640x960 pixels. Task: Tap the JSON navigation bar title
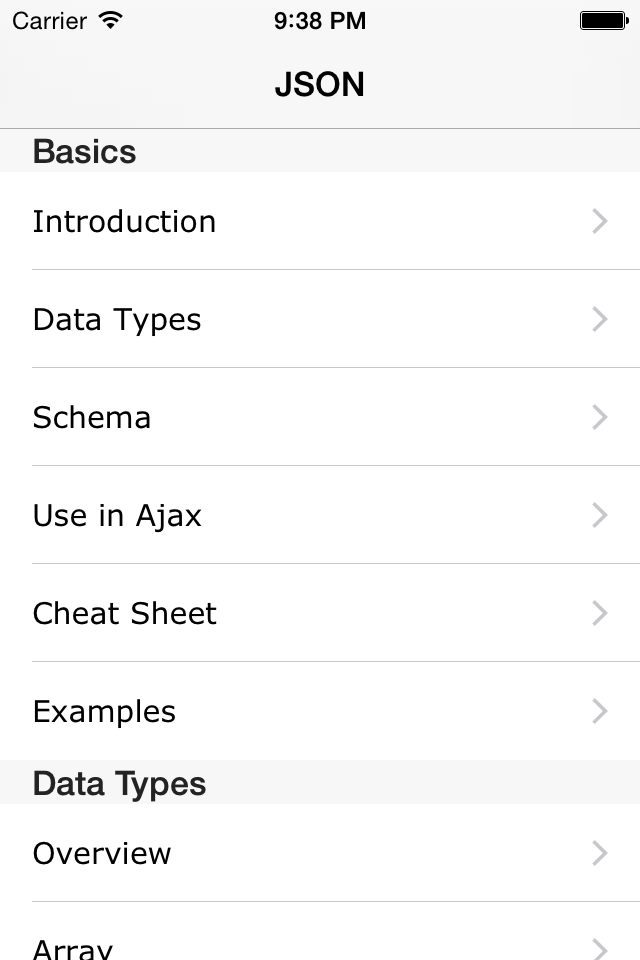point(320,85)
